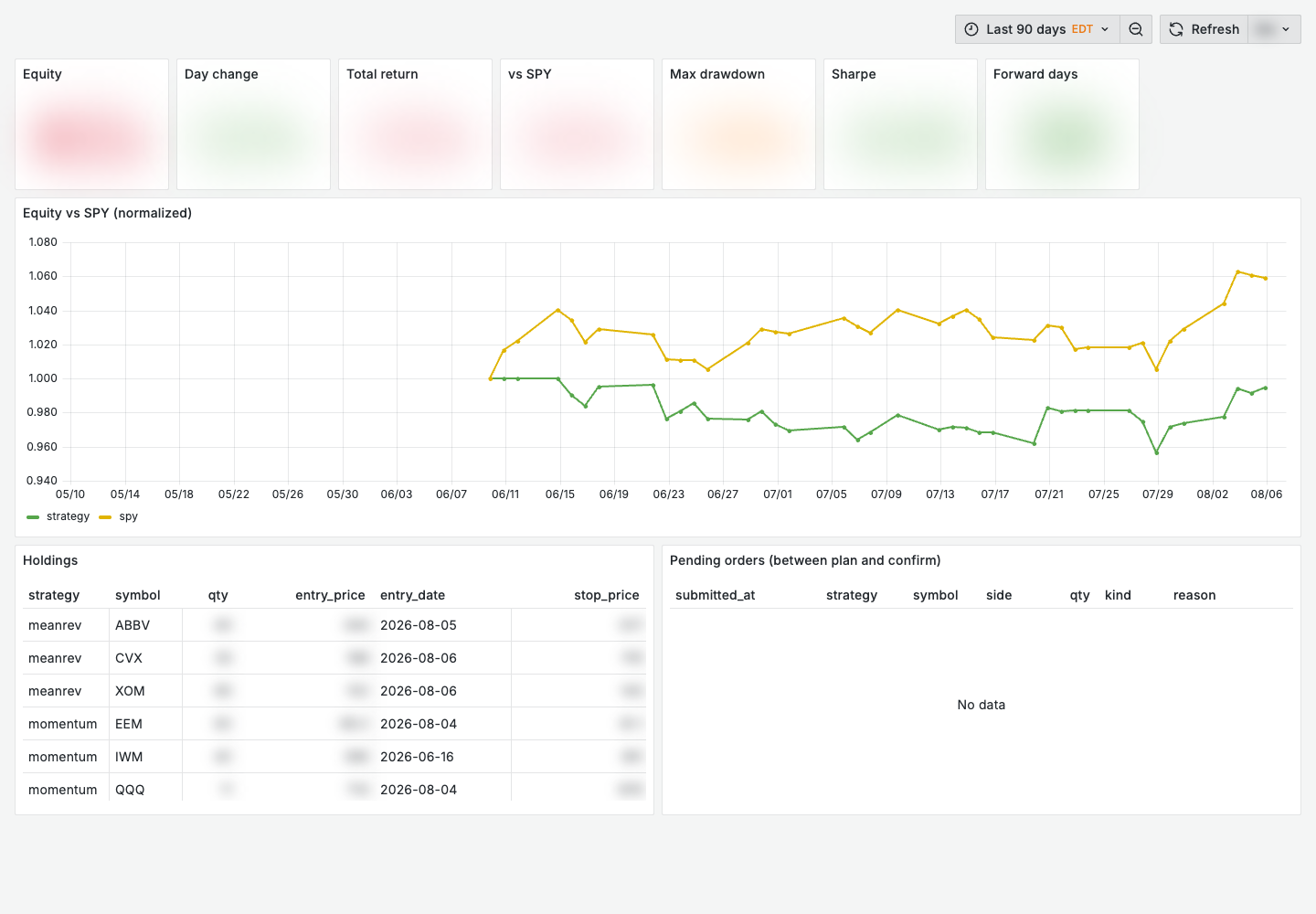Image resolution: width=1316 pixels, height=914 pixels.
Task: Sort Pending orders by submitted_at column
Action: pos(716,595)
